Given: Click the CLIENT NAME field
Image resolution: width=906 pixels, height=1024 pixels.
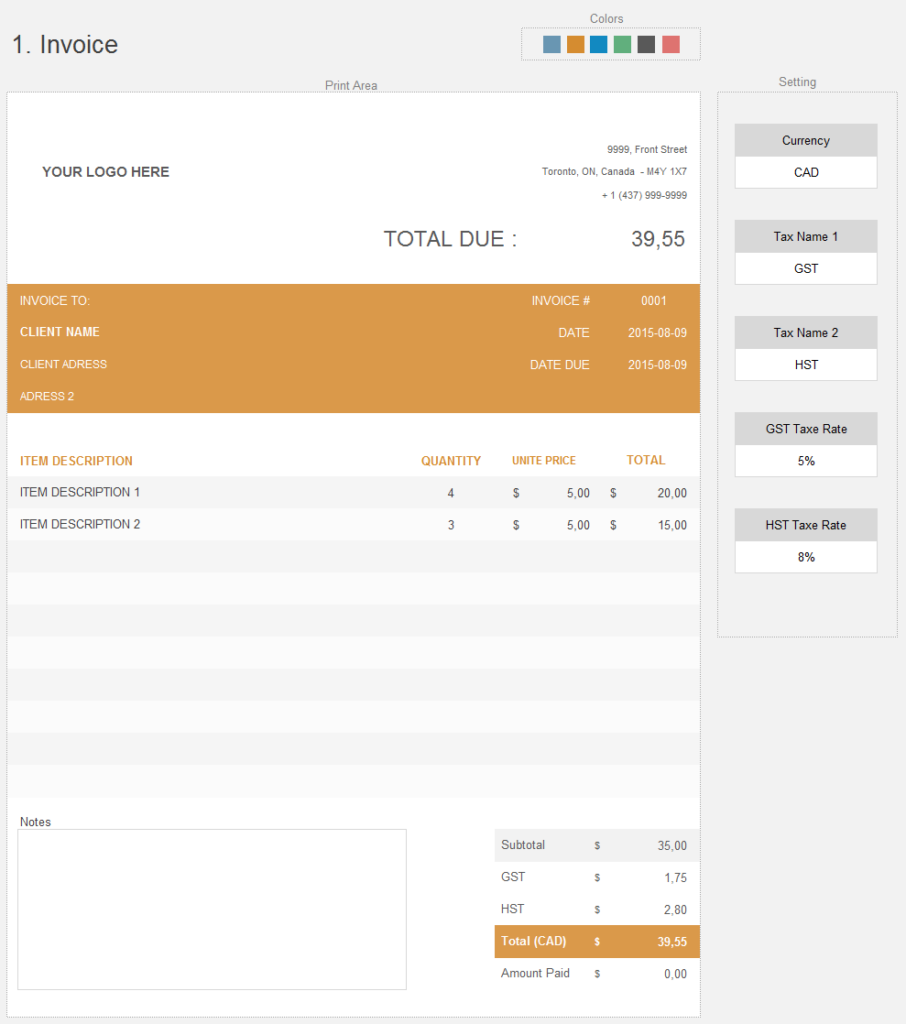Looking at the screenshot, I should click(60, 331).
